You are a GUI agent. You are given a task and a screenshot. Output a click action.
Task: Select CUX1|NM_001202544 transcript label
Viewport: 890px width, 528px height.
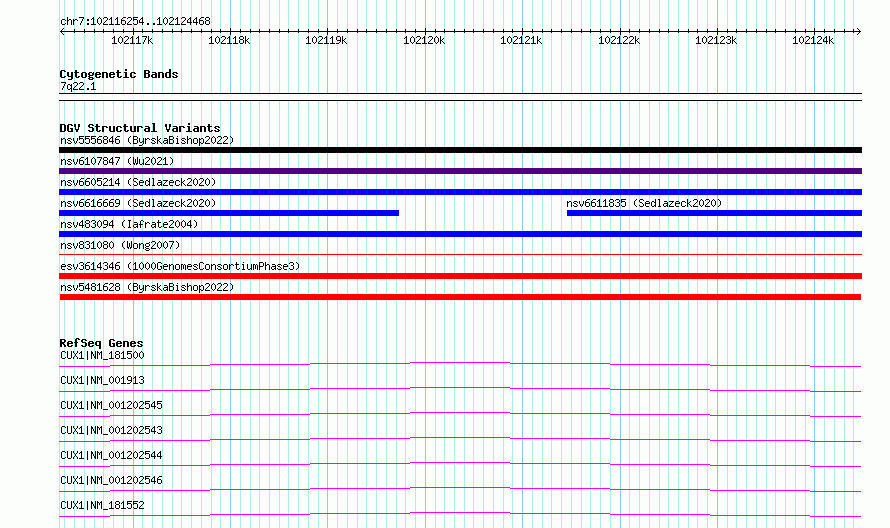pos(111,455)
